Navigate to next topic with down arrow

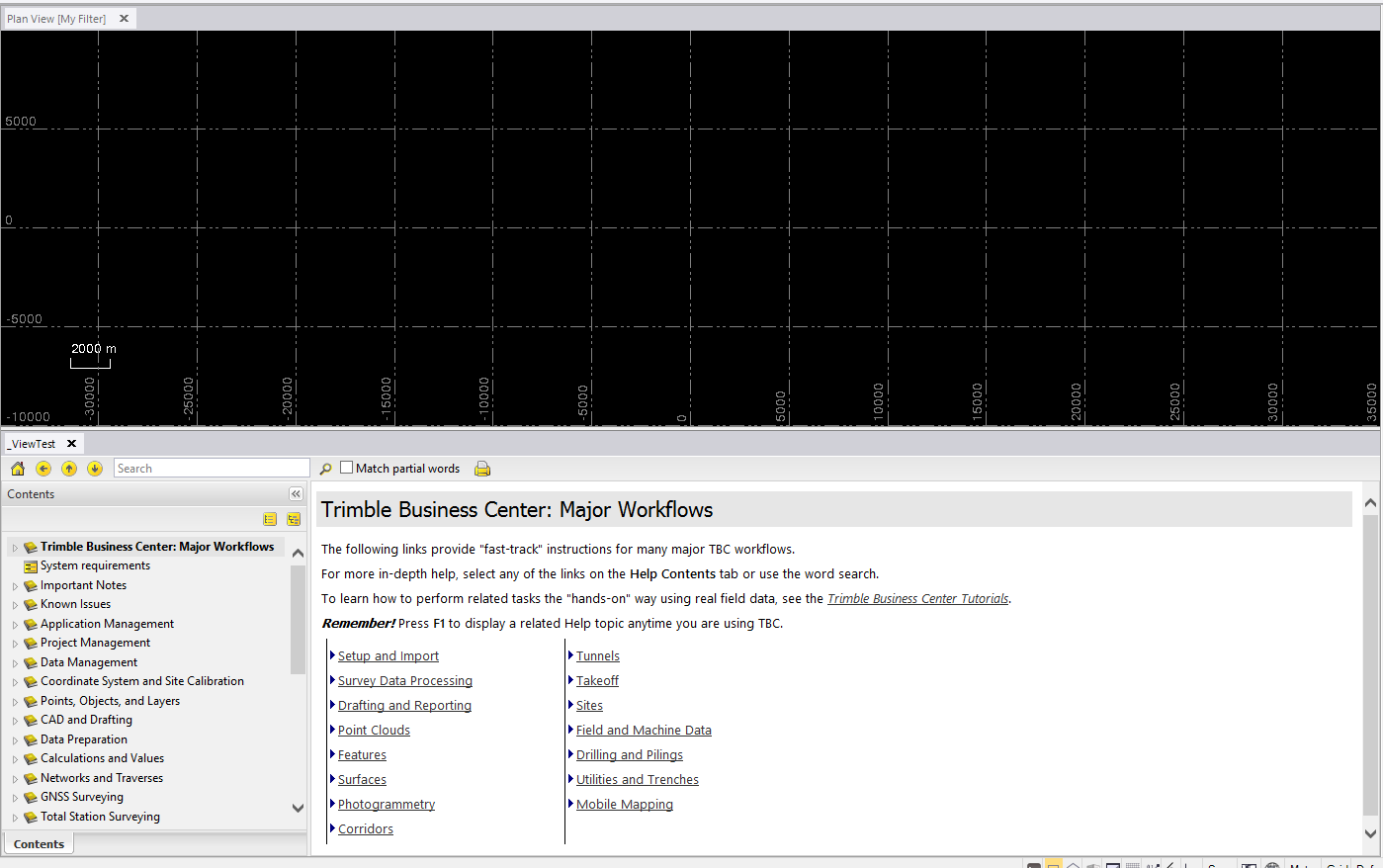point(95,469)
